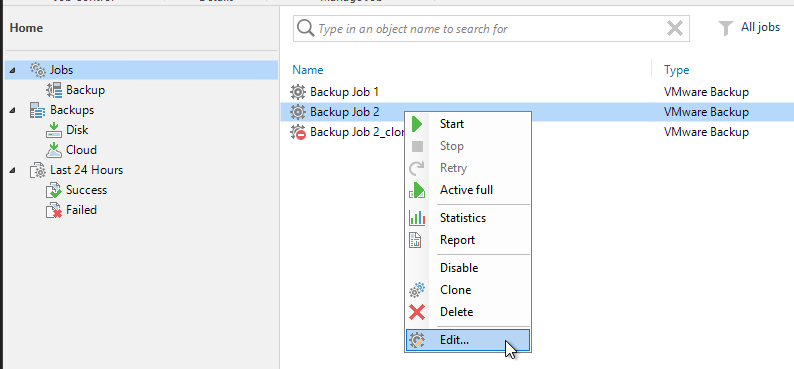This screenshot has height=369, width=794.
Task: Choose Active full from context menu
Action: pos(468,190)
